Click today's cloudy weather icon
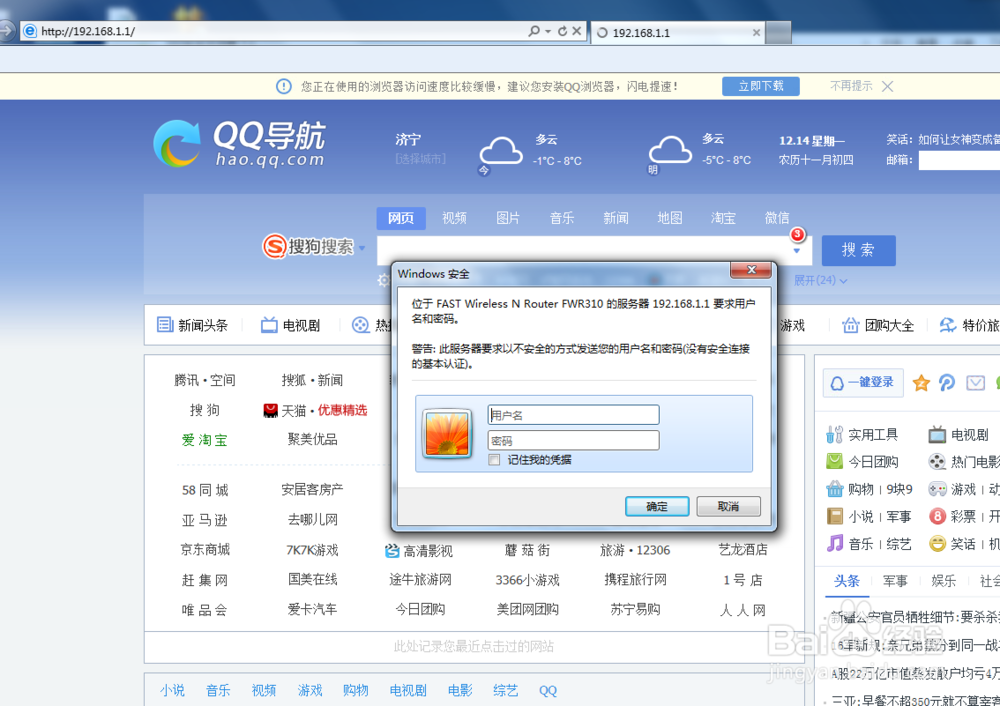Viewport: 1000px width, 706px height. pos(501,152)
